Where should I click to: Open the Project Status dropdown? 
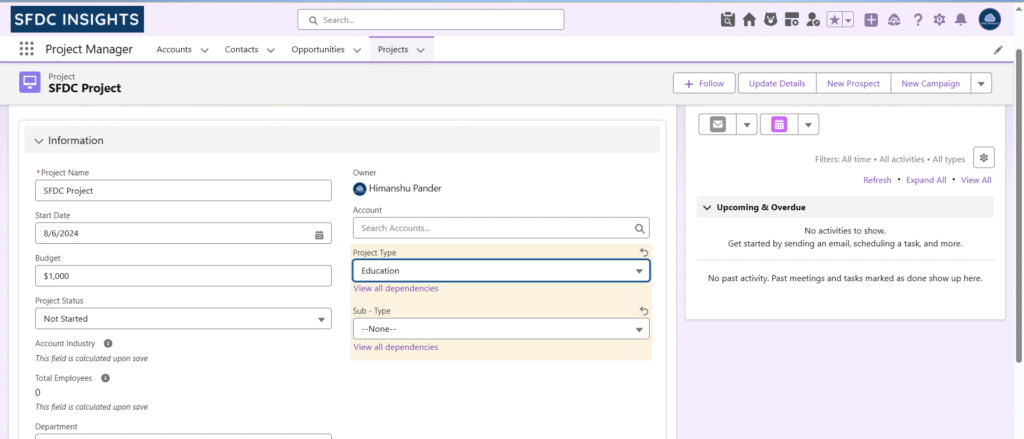(x=183, y=319)
